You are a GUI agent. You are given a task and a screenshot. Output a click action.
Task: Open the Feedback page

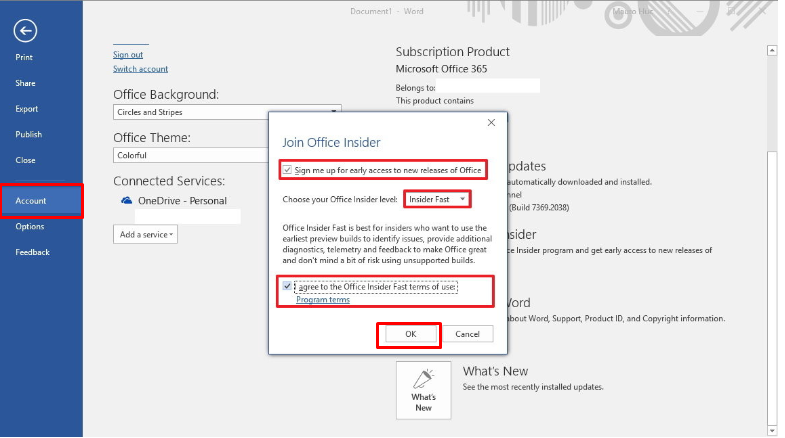click(x=32, y=252)
